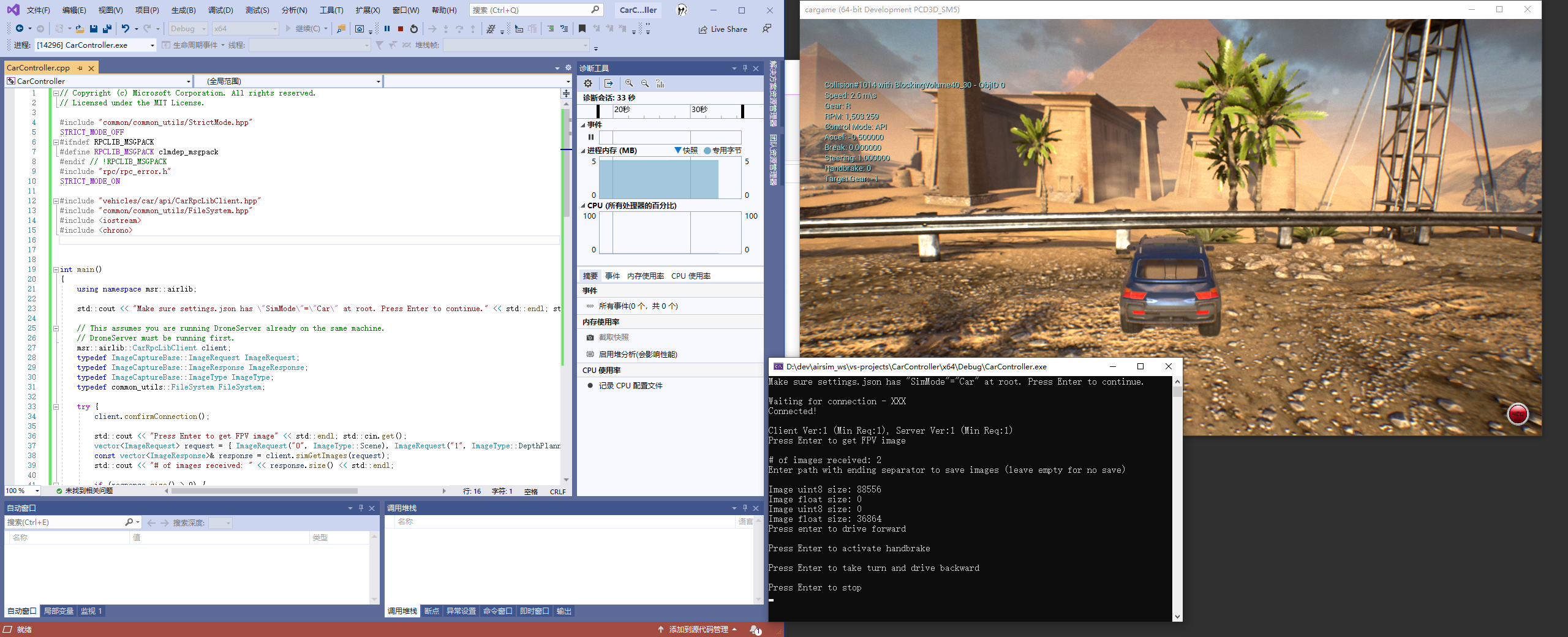This screenshot has height=637, width=1568.
Task: Expand the x64 platform dropdown
Action: tap(244, 28)
